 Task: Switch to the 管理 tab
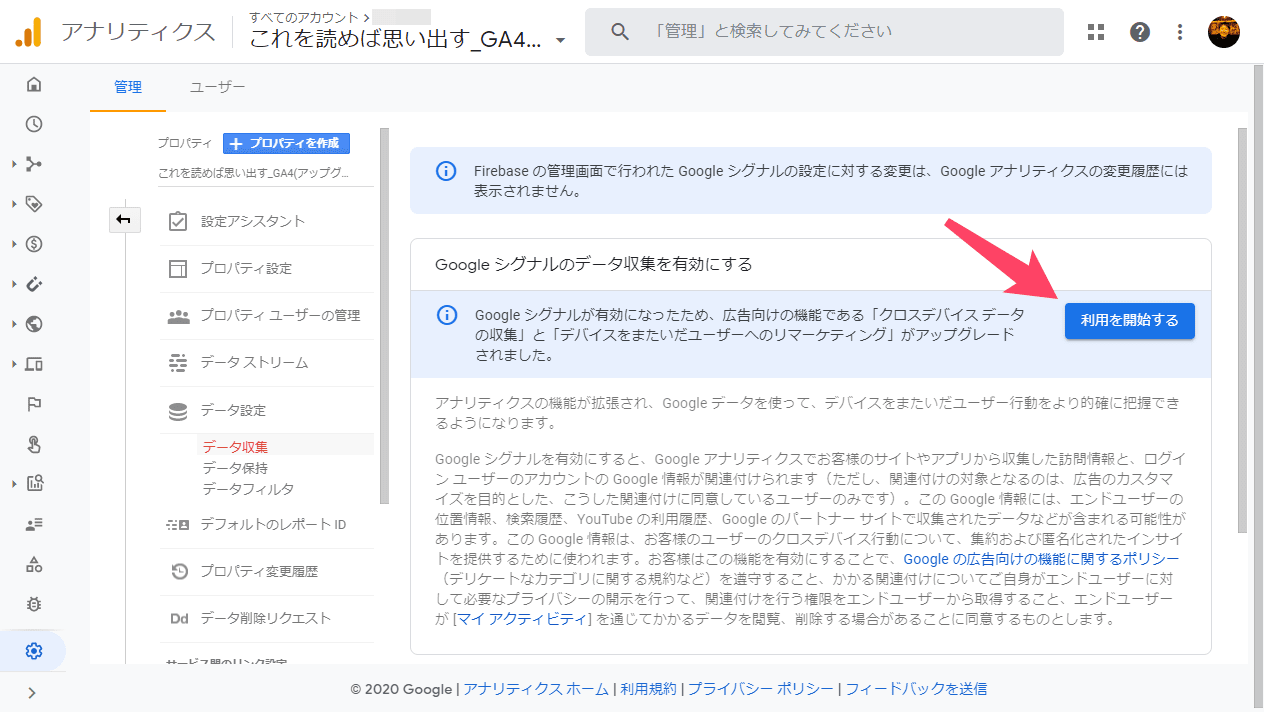[x=128, y=87]
